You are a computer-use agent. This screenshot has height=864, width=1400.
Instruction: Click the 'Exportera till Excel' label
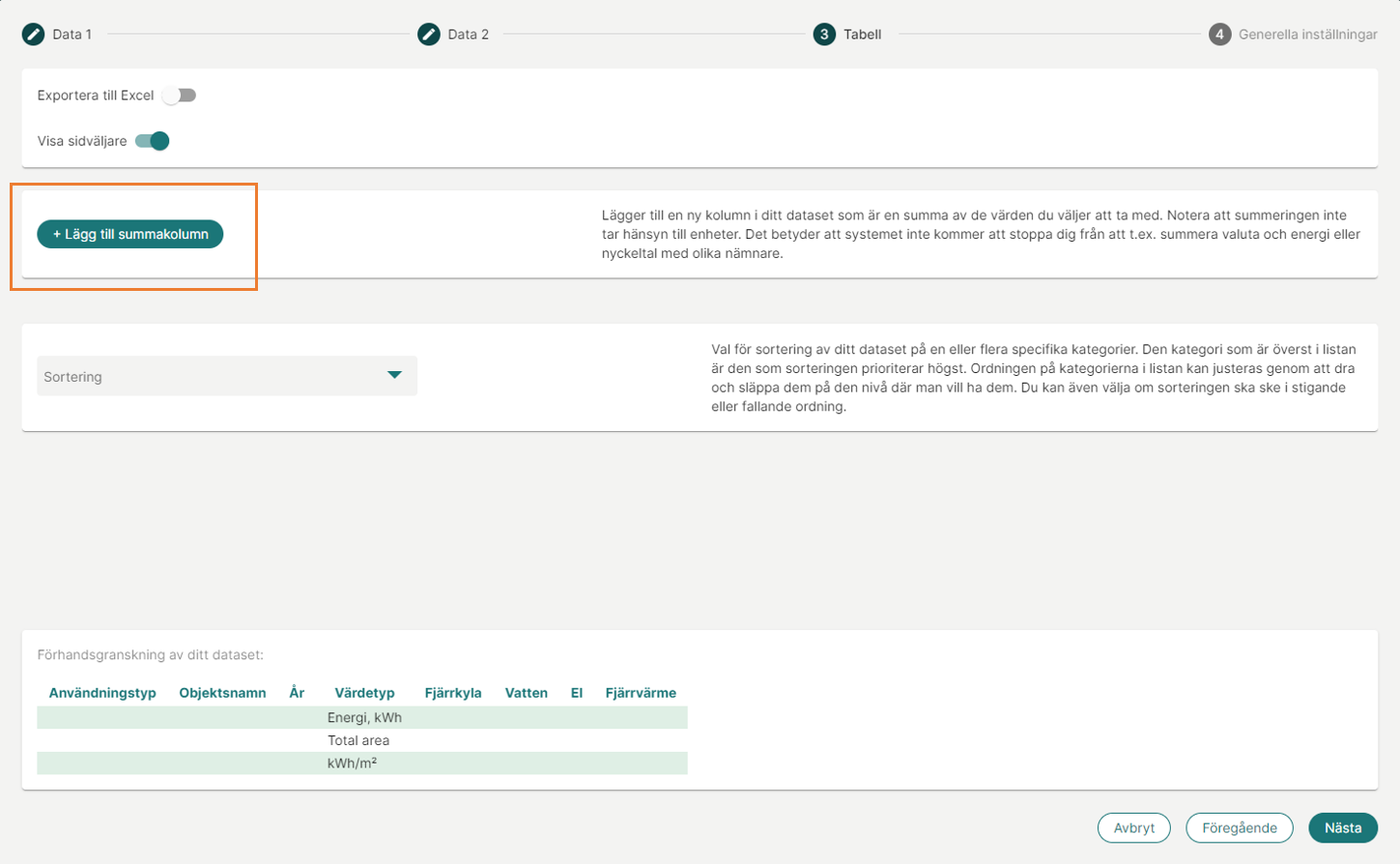point(96,96)
